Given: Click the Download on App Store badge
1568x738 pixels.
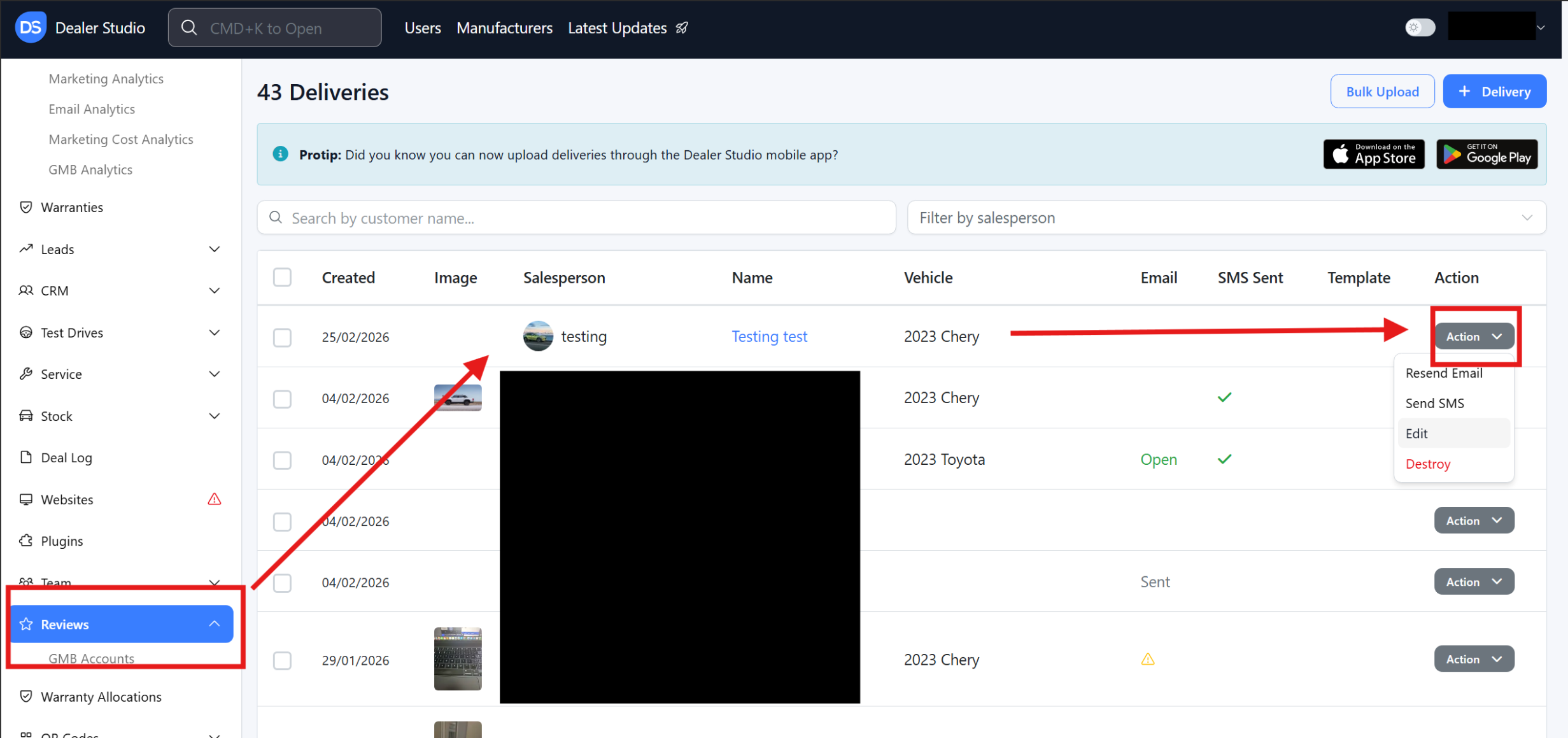Looking at the screenshot, I should pos(1373,155).
